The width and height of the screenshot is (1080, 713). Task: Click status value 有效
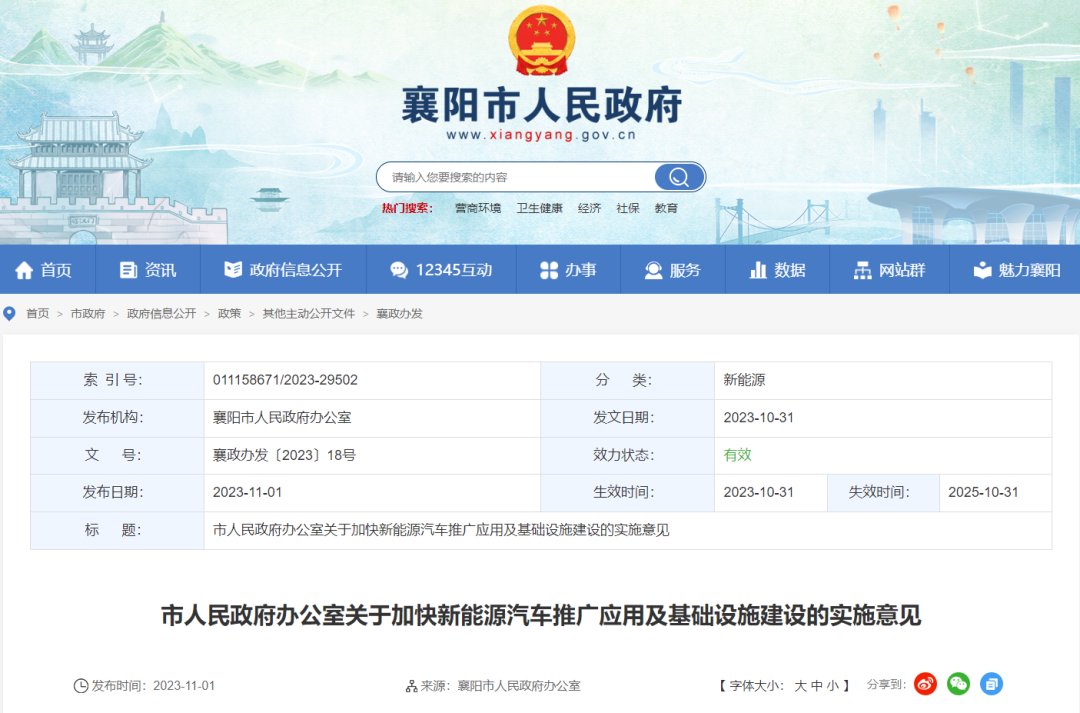[737, 455]
